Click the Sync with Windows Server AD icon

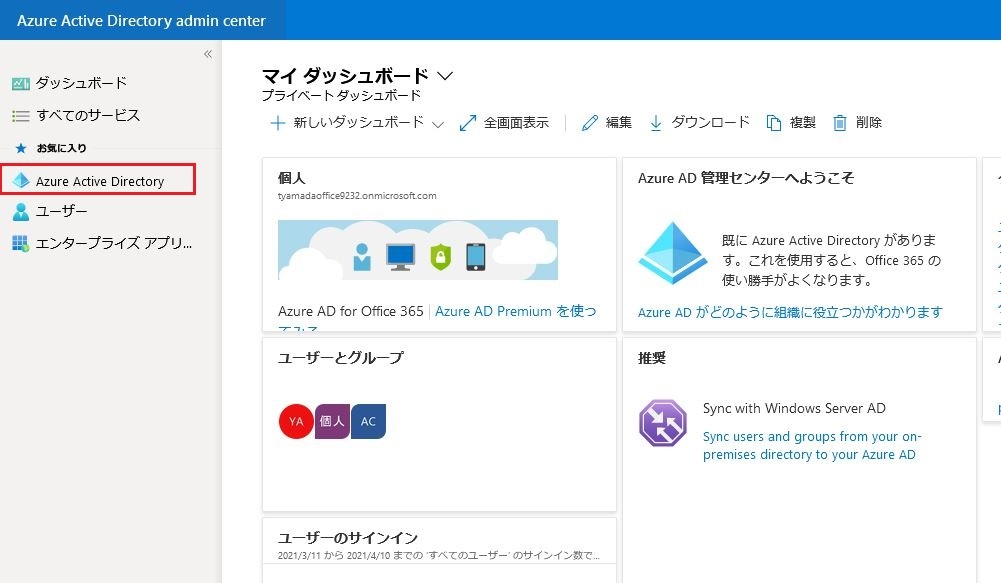coord(663,423)
